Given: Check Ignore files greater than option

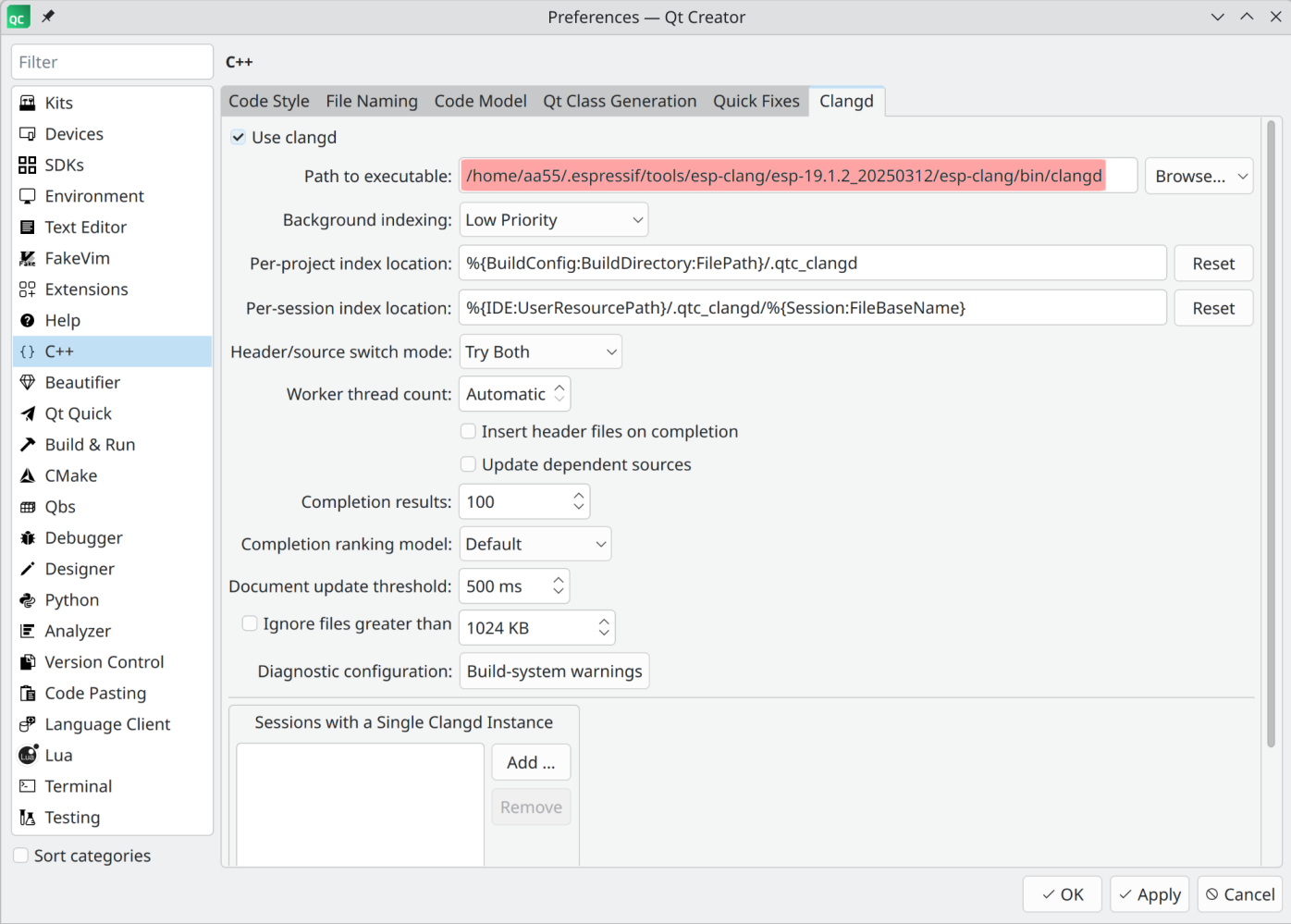Looking at the screenshot, I should (250, 623).
